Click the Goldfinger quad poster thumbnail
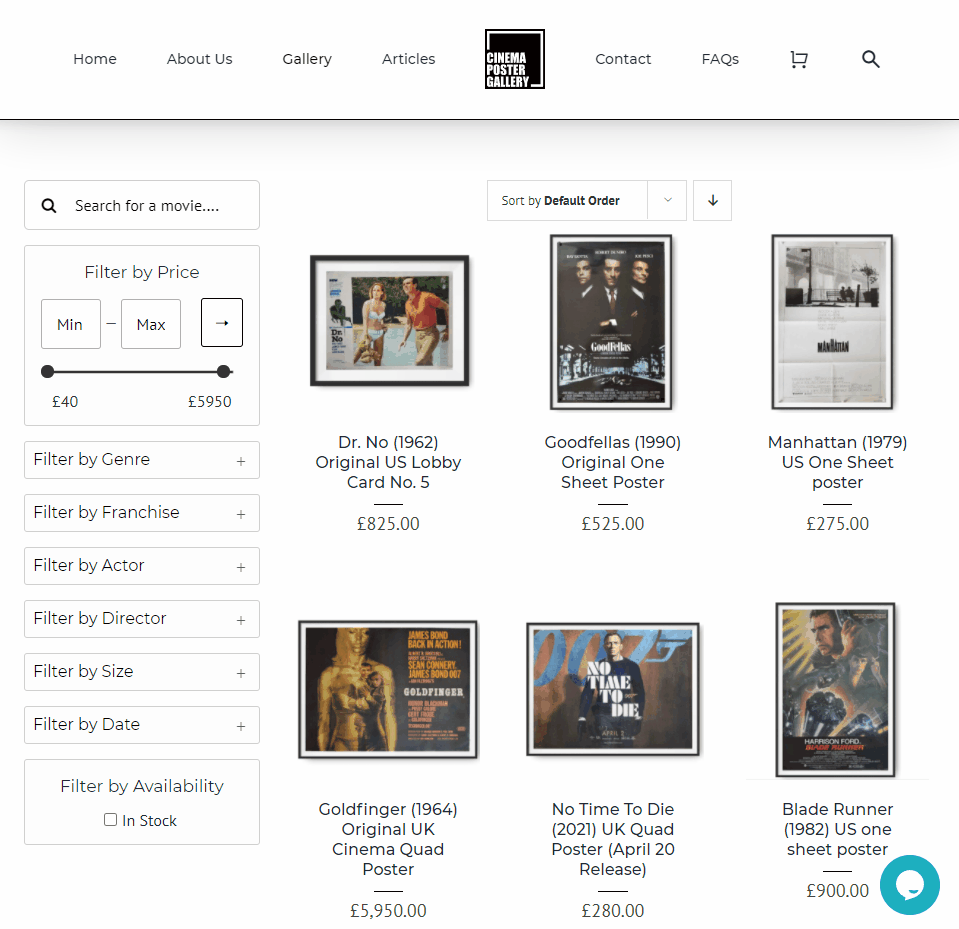The width and height of the screenshot is (959, 929). tap(388, 689)
